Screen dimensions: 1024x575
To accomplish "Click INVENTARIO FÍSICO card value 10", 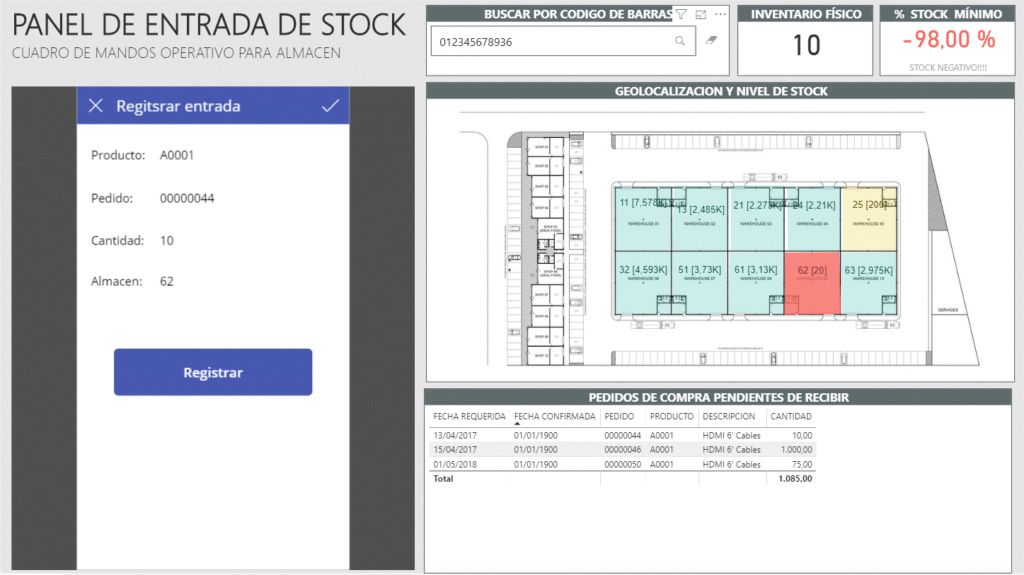I will [x=806, y=46].
